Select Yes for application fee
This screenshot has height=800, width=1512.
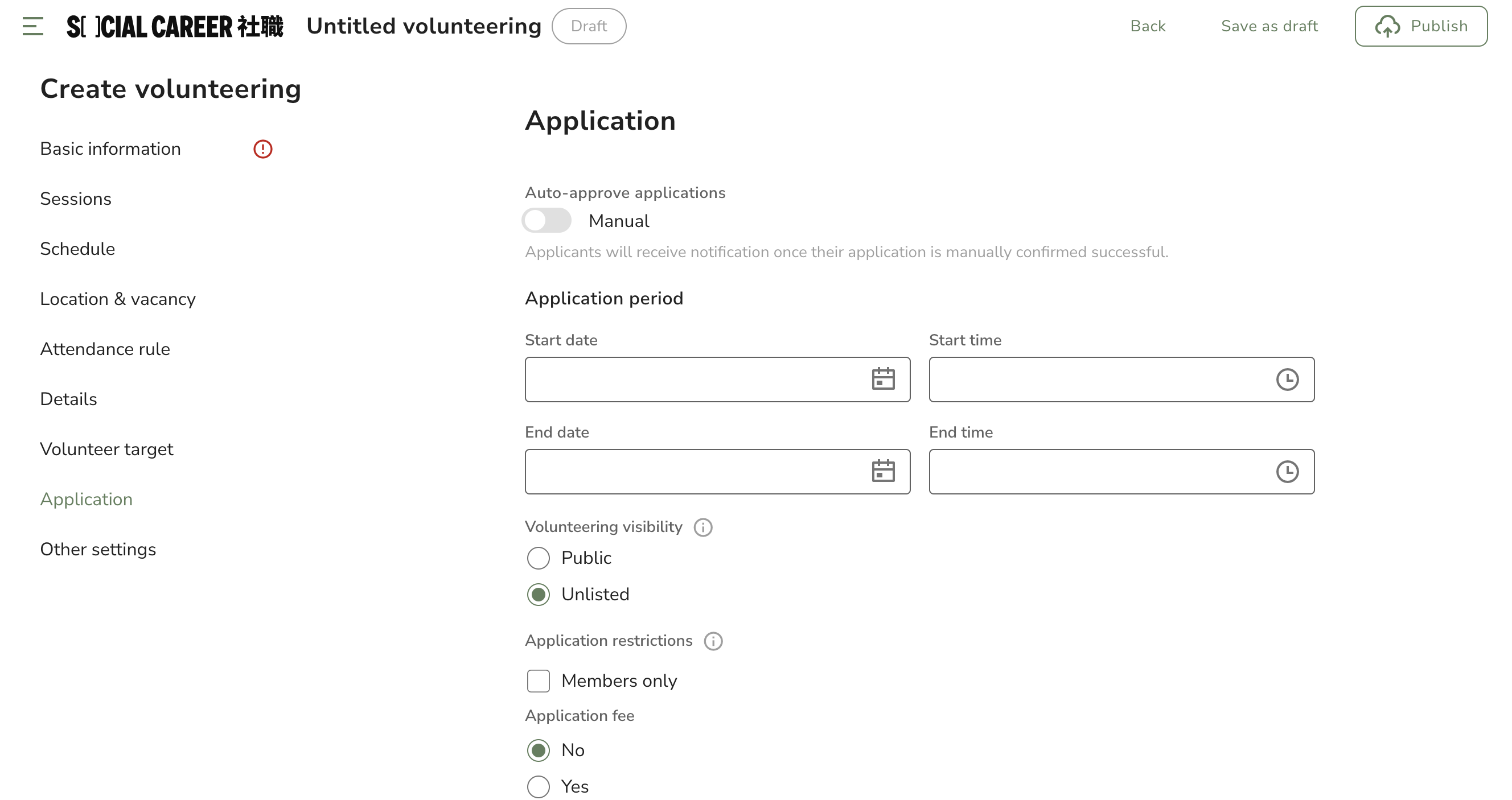coord(537,787)
